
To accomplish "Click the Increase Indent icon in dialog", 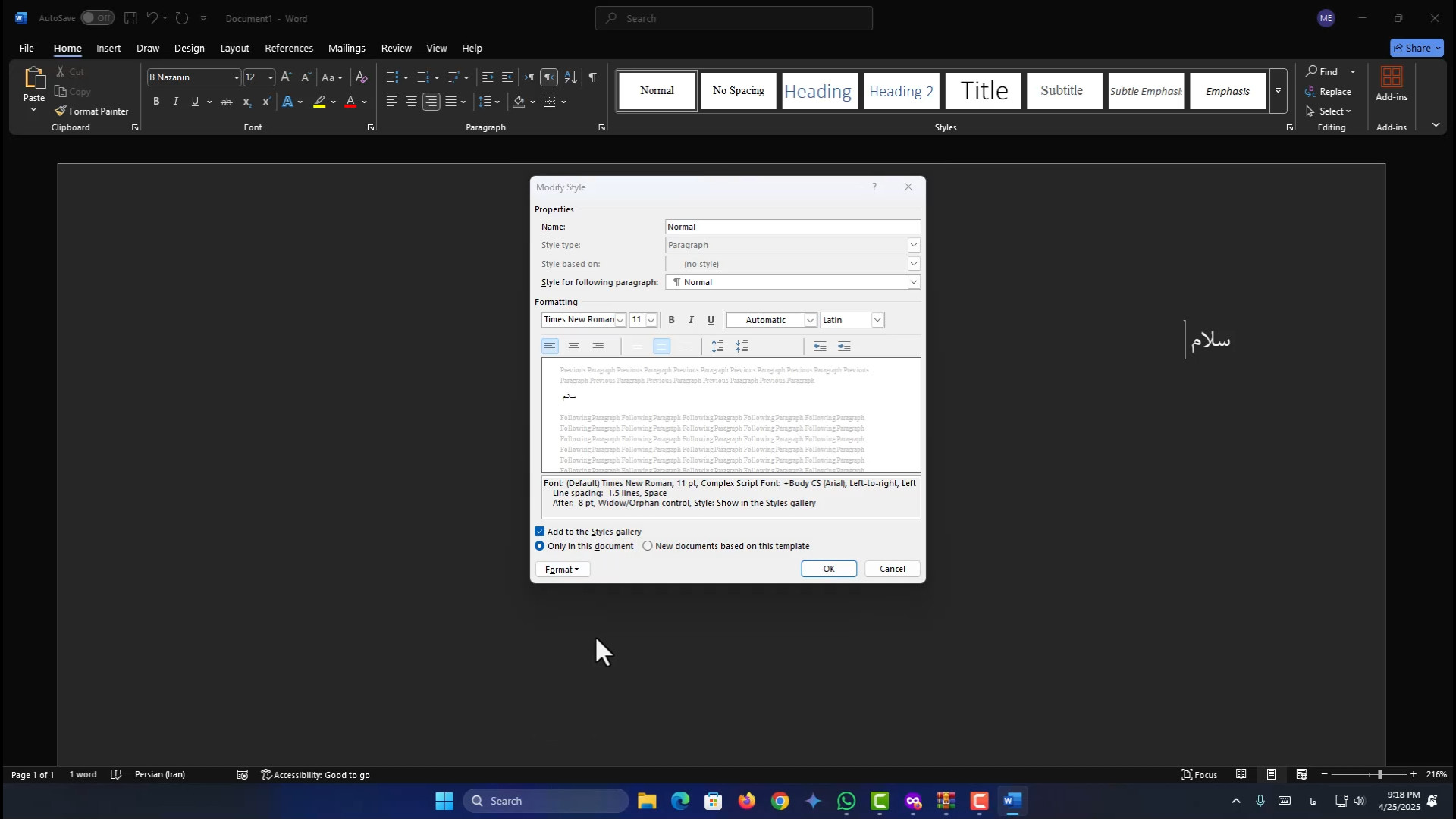I will click(844, 347).
